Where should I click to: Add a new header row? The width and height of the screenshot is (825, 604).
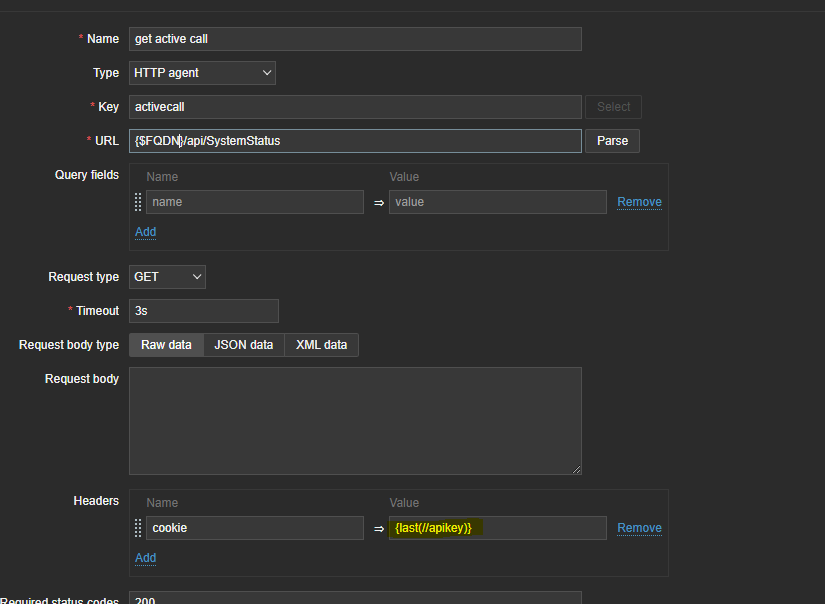[x=146, y=558]
